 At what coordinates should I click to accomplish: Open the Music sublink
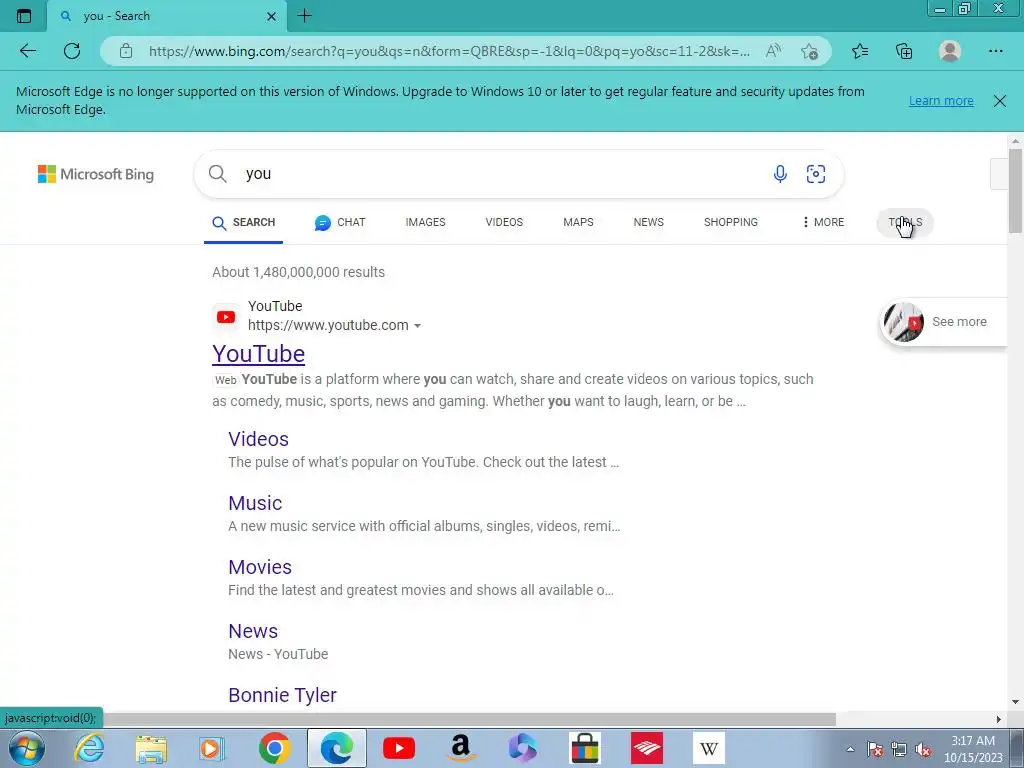(255, 503)
